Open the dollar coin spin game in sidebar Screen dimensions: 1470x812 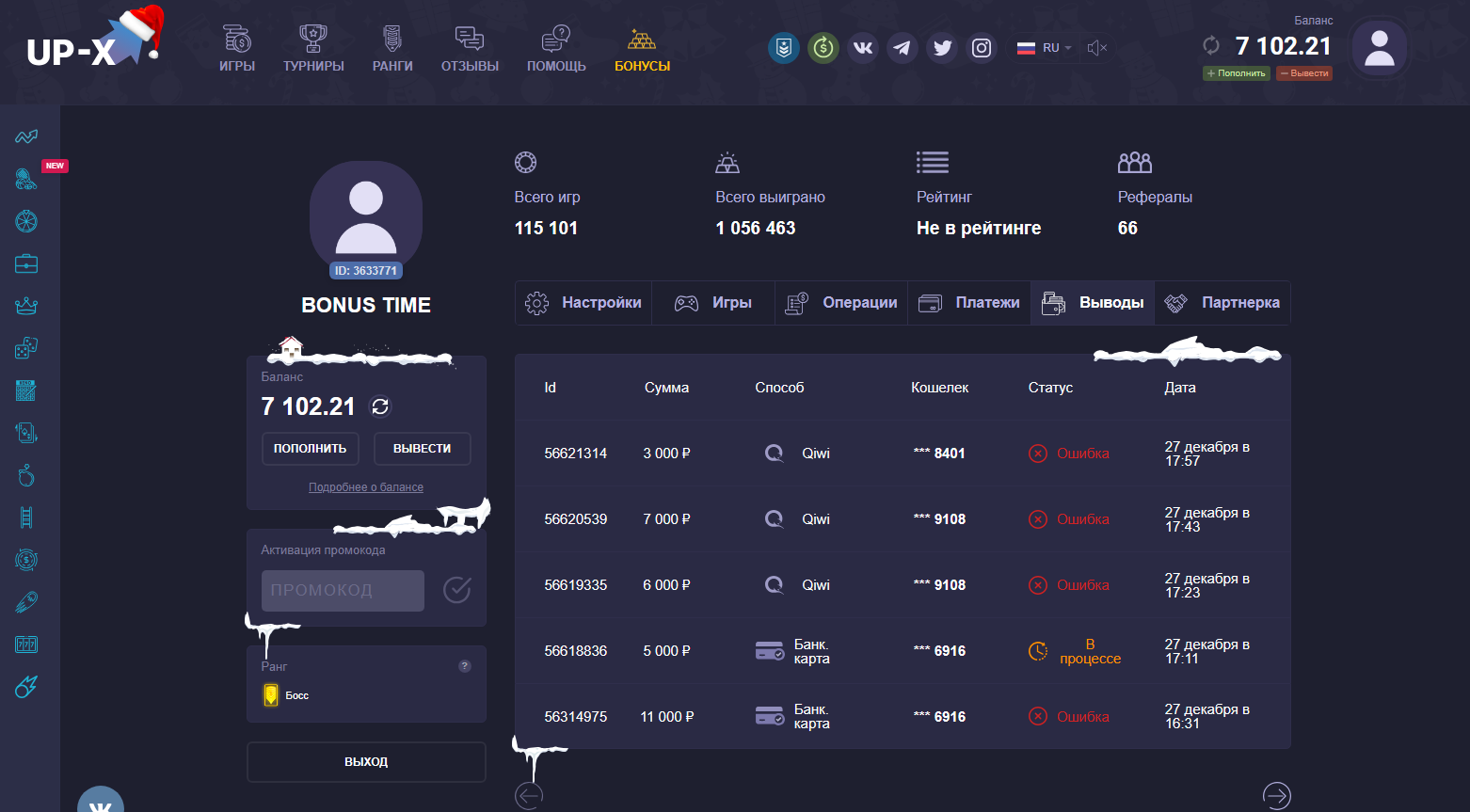pos(26,560)
